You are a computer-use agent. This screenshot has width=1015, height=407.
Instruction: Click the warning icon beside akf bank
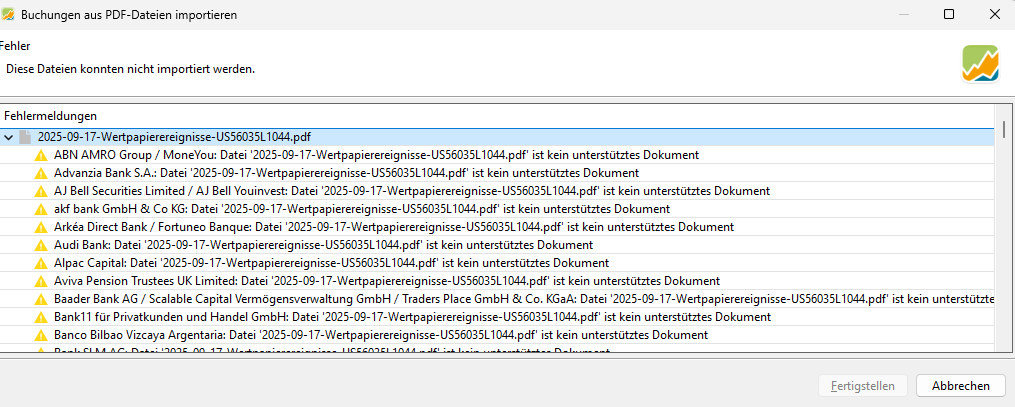point(41,209)
